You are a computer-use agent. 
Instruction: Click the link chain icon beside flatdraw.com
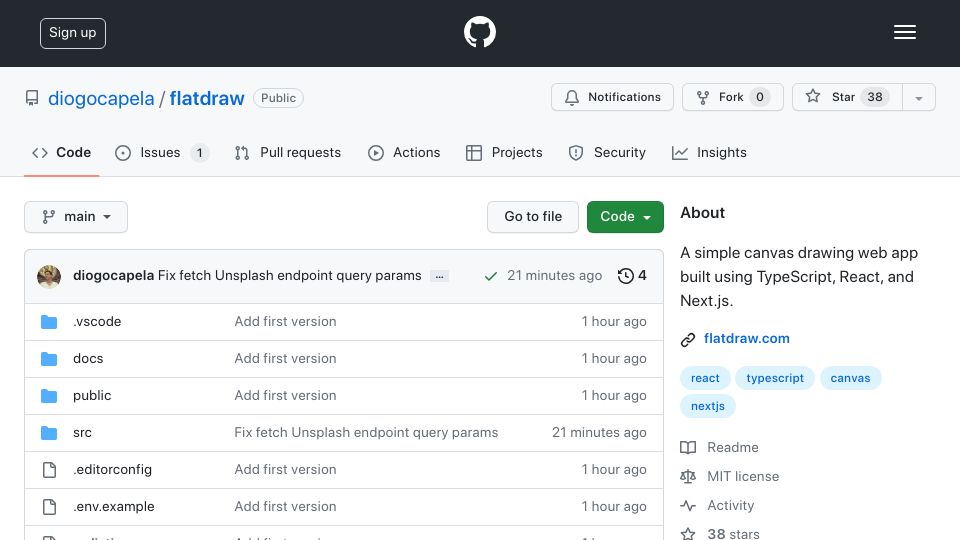[x=688, y=339]
